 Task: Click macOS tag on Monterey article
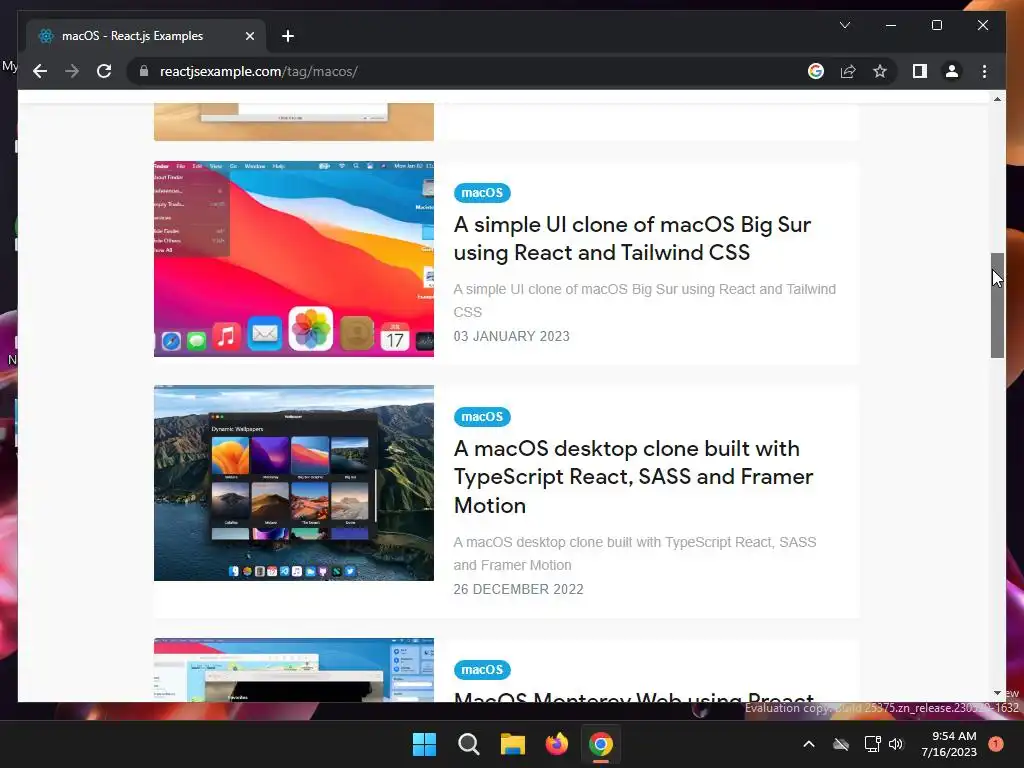[x=482, y=669]
